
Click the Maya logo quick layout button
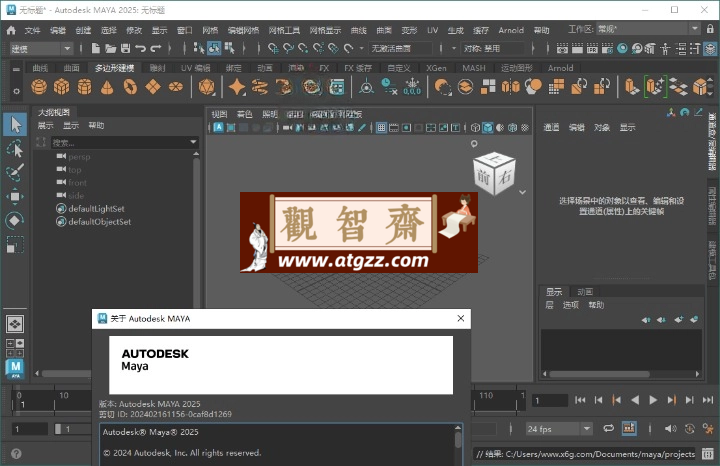click(16, 368)
